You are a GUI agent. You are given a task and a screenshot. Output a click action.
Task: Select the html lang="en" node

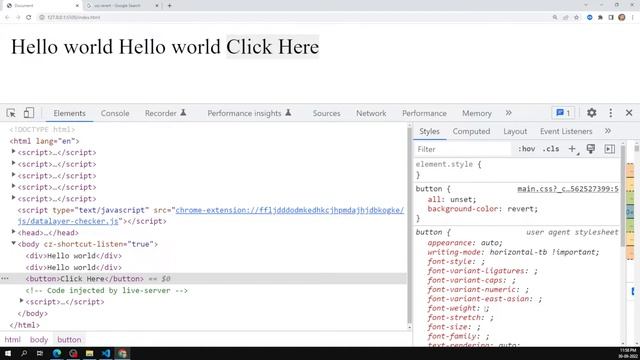click(44, 141)
